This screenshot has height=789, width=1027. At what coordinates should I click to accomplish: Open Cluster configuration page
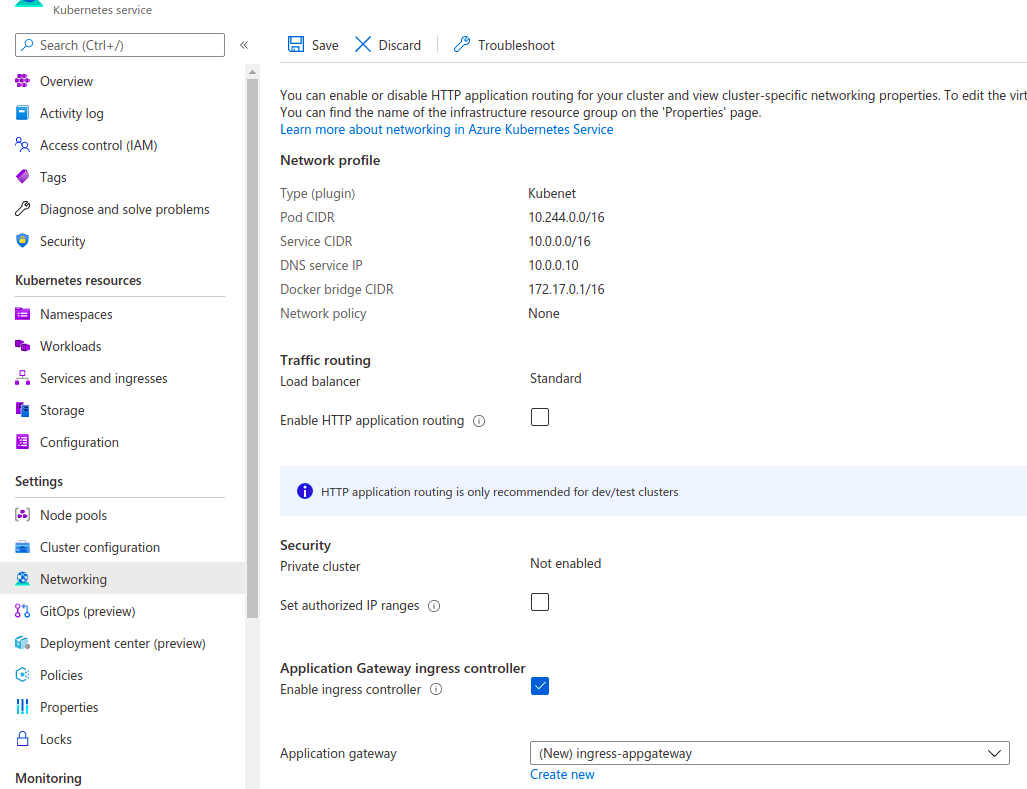click(100, 547)
